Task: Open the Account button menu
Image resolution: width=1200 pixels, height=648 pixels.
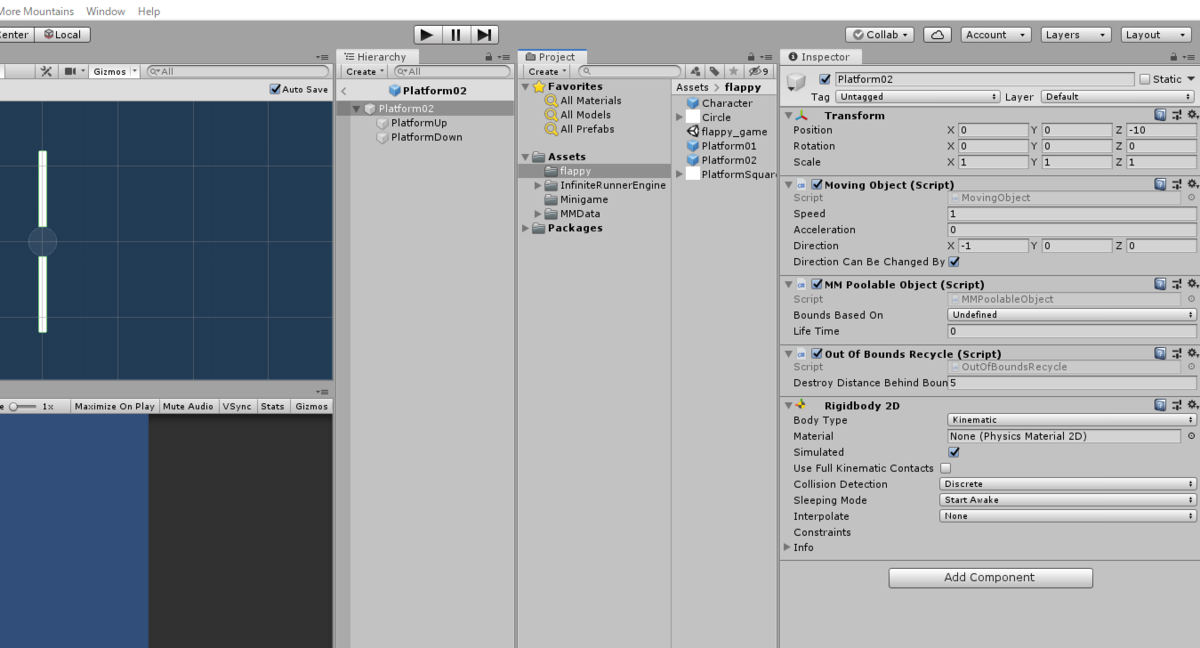Action: [996, 35]
